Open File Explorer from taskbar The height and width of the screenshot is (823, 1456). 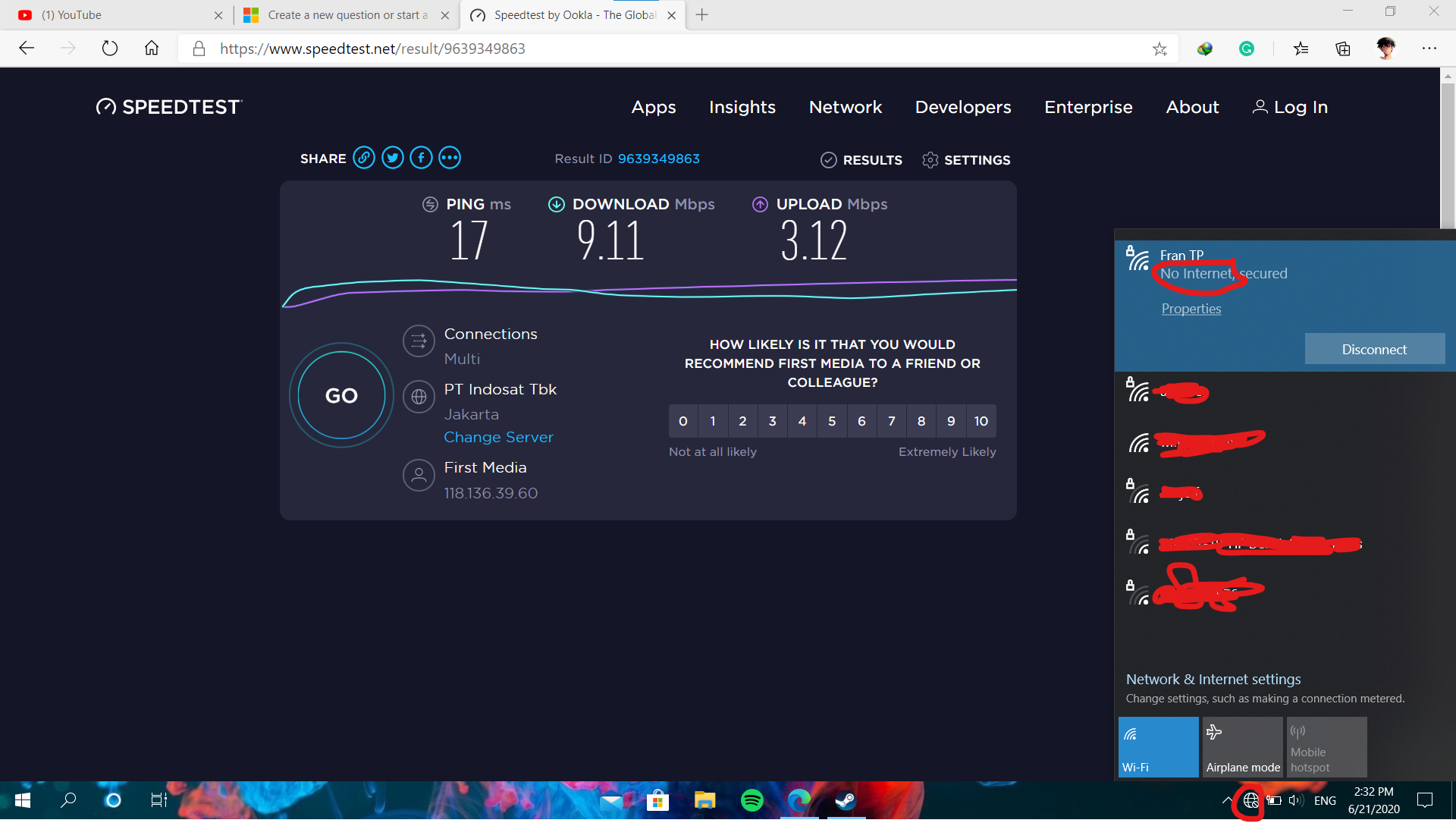tap(705, 800)
